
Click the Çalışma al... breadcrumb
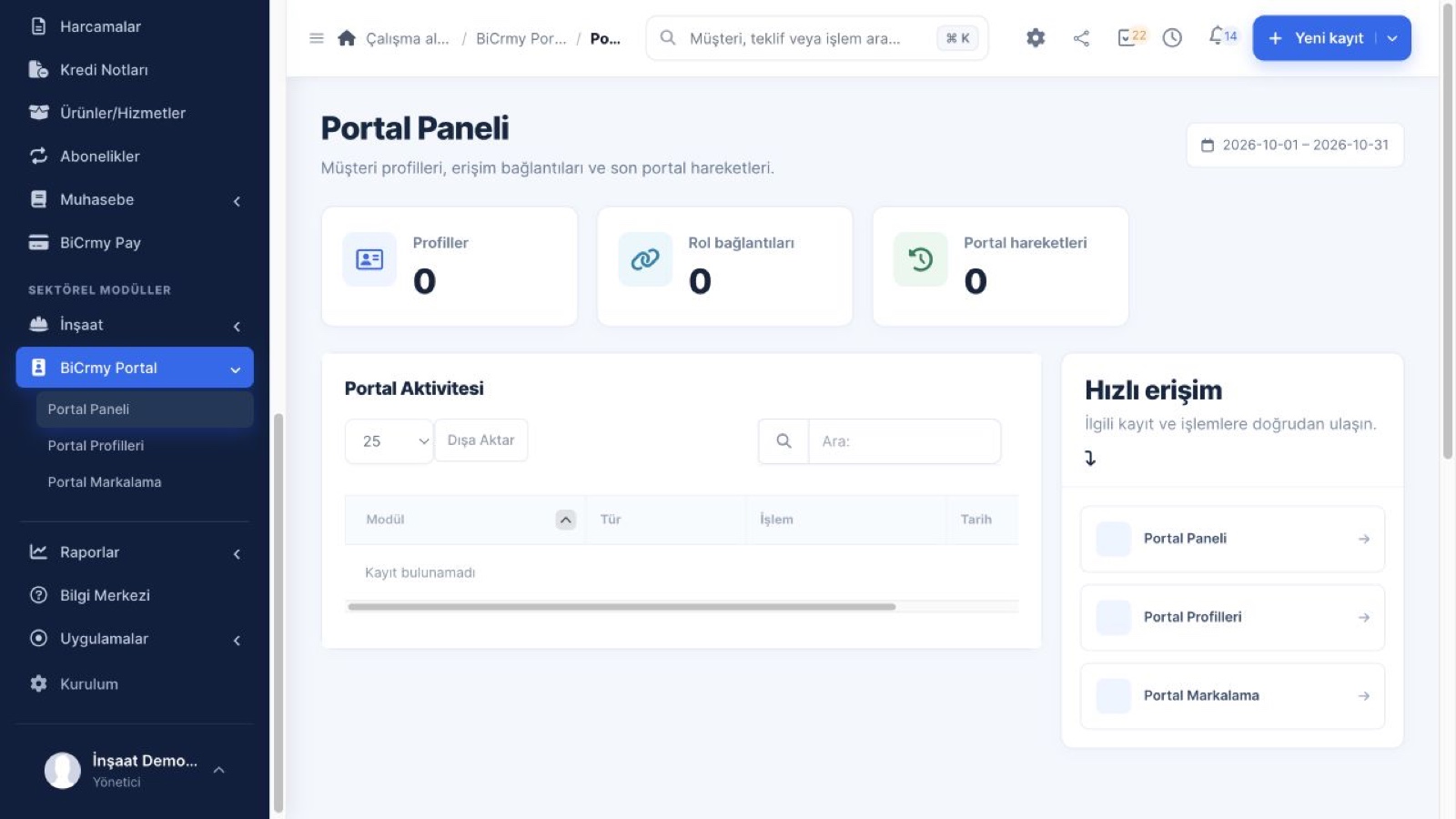click(408, 38)
